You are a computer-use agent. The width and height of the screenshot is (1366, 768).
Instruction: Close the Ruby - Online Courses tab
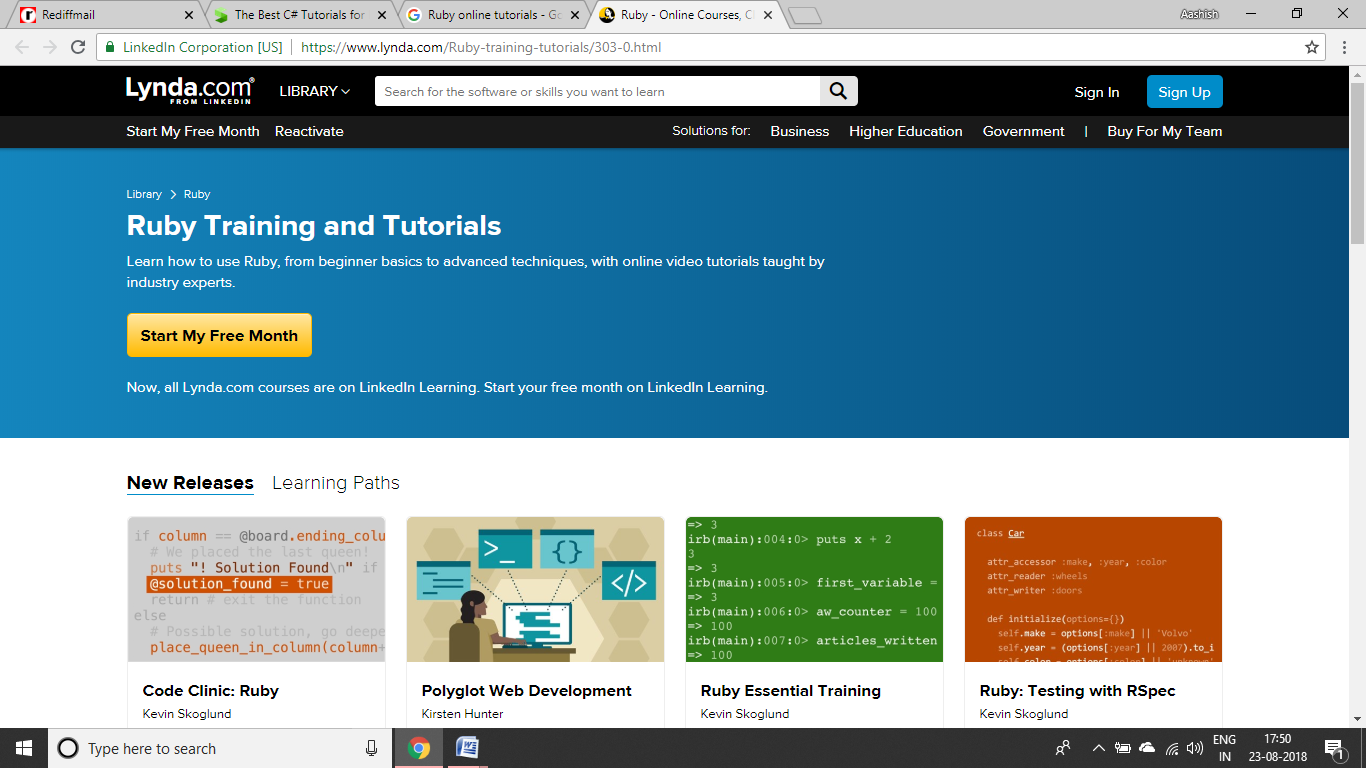(767, 15)
